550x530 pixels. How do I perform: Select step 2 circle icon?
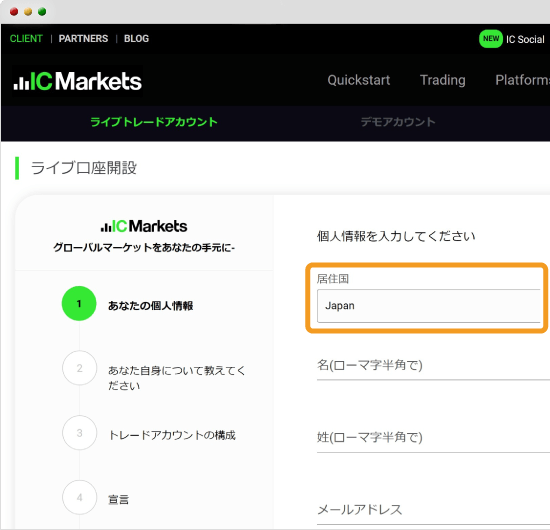point(80,368)
